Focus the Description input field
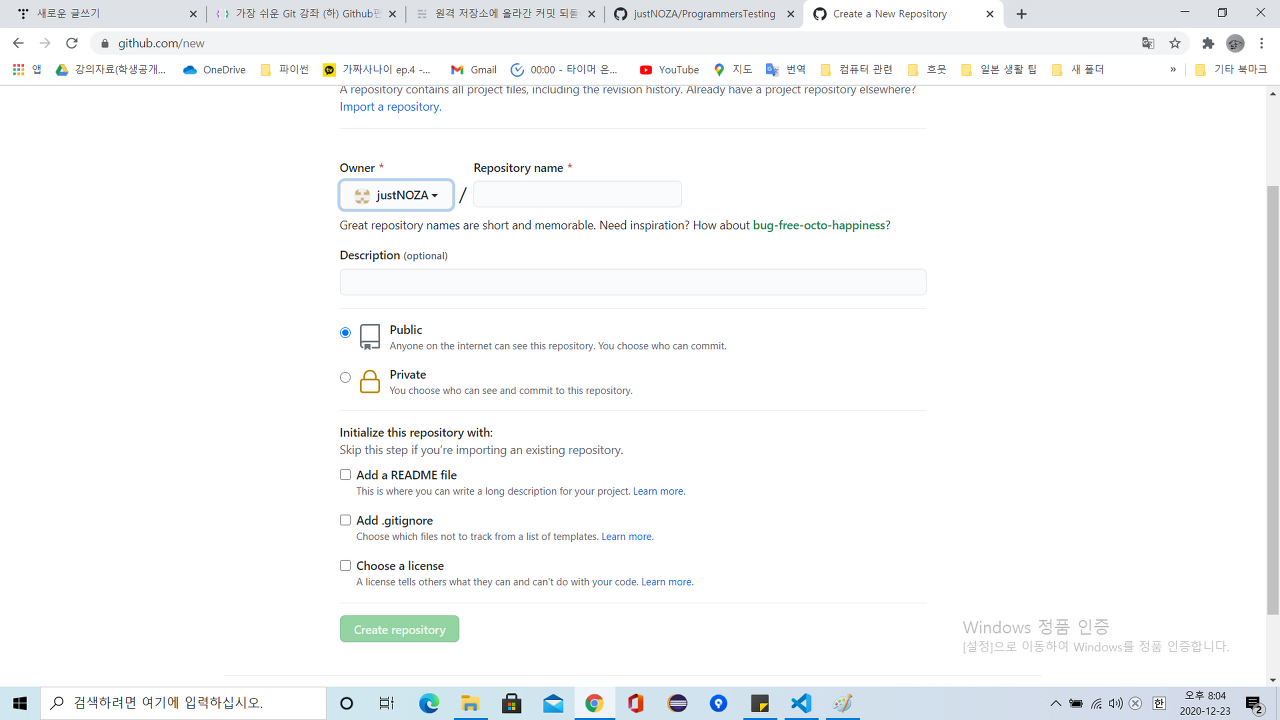Screen dimensions: 1280x720 (633, 282)
